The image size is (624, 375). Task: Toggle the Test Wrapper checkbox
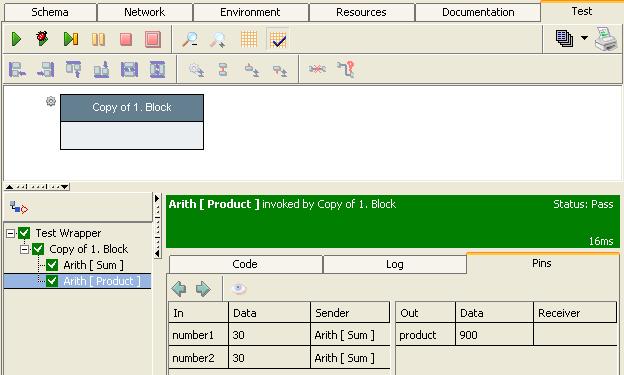click(x=24, y=233)
